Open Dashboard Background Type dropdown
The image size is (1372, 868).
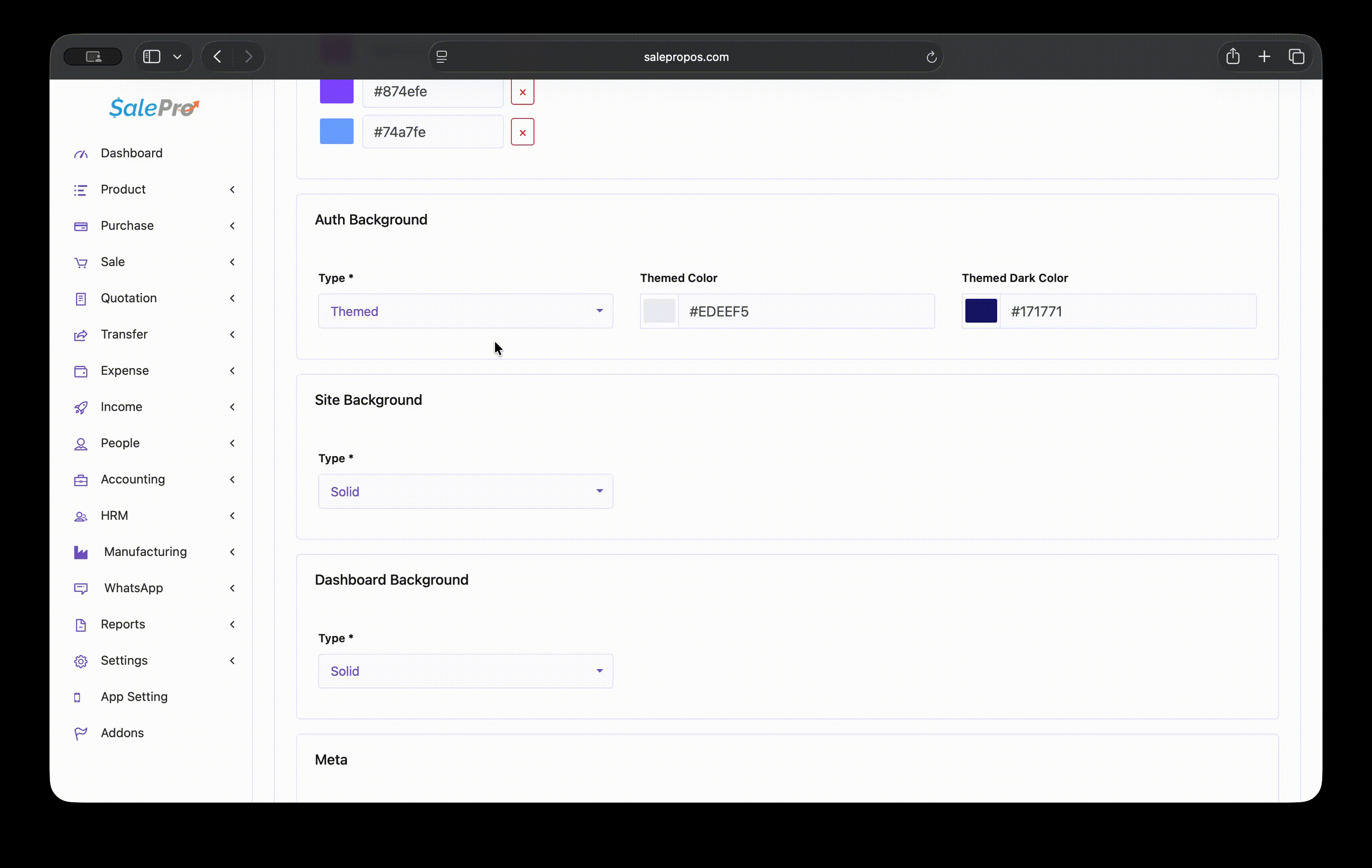(465, 671)
